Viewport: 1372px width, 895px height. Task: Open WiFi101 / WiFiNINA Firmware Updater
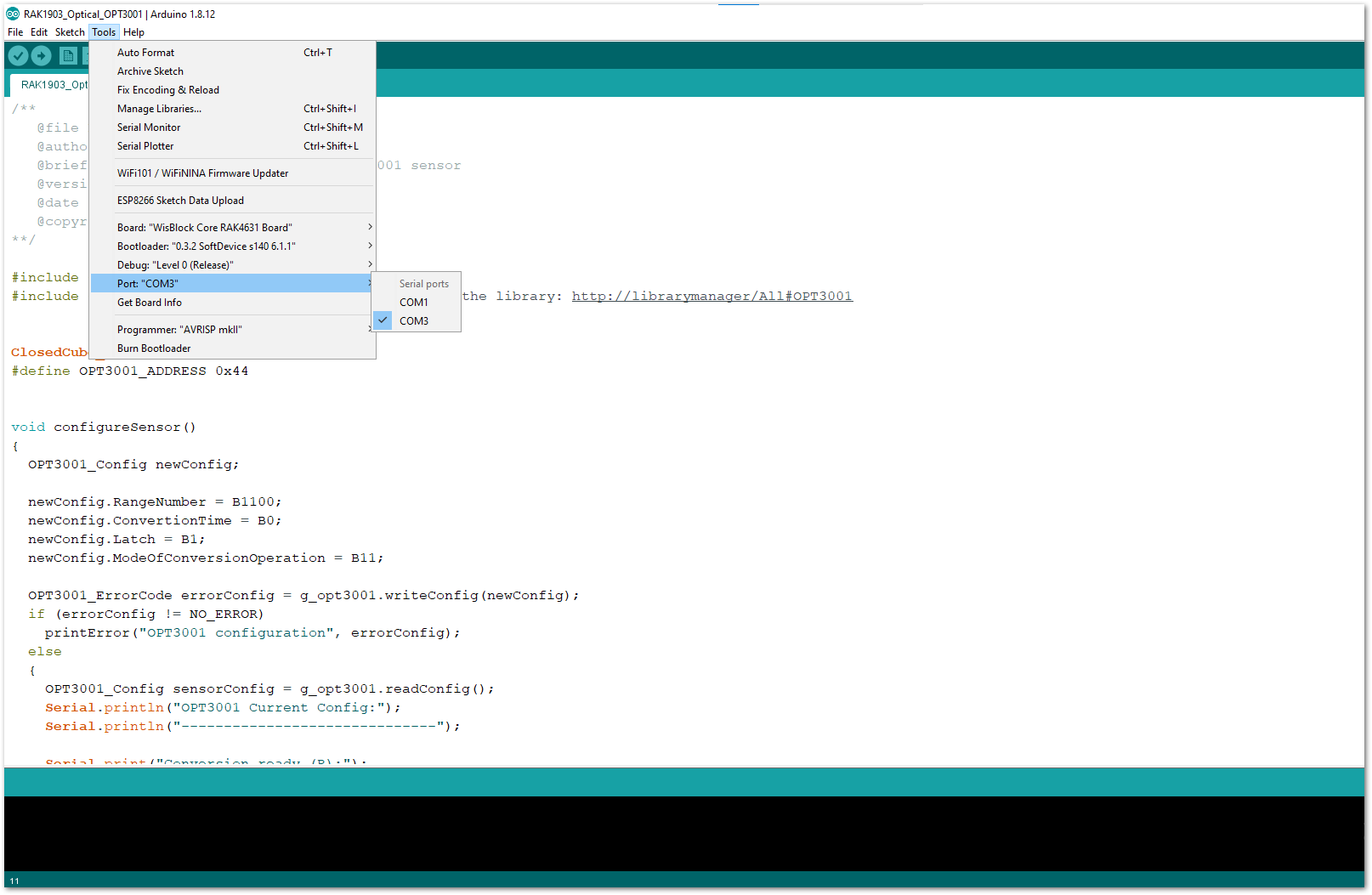coord(232,173)
